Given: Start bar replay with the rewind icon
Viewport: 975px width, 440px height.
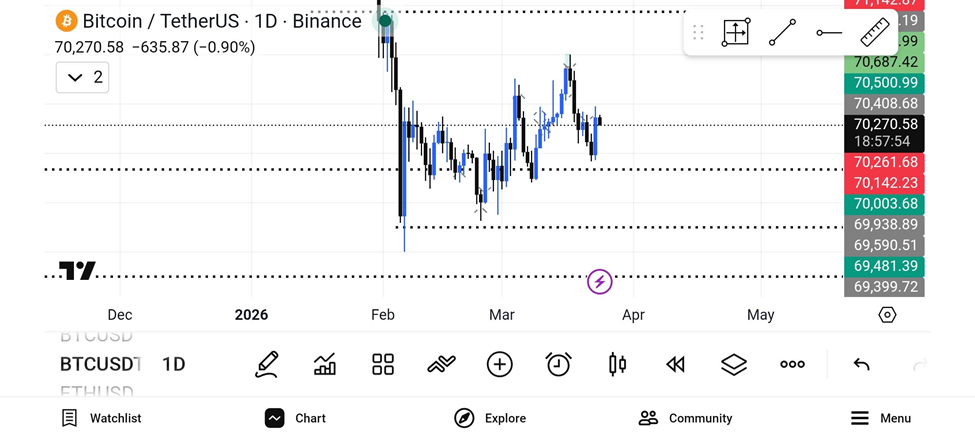Looking at the screenshot, I should [676, 364].
